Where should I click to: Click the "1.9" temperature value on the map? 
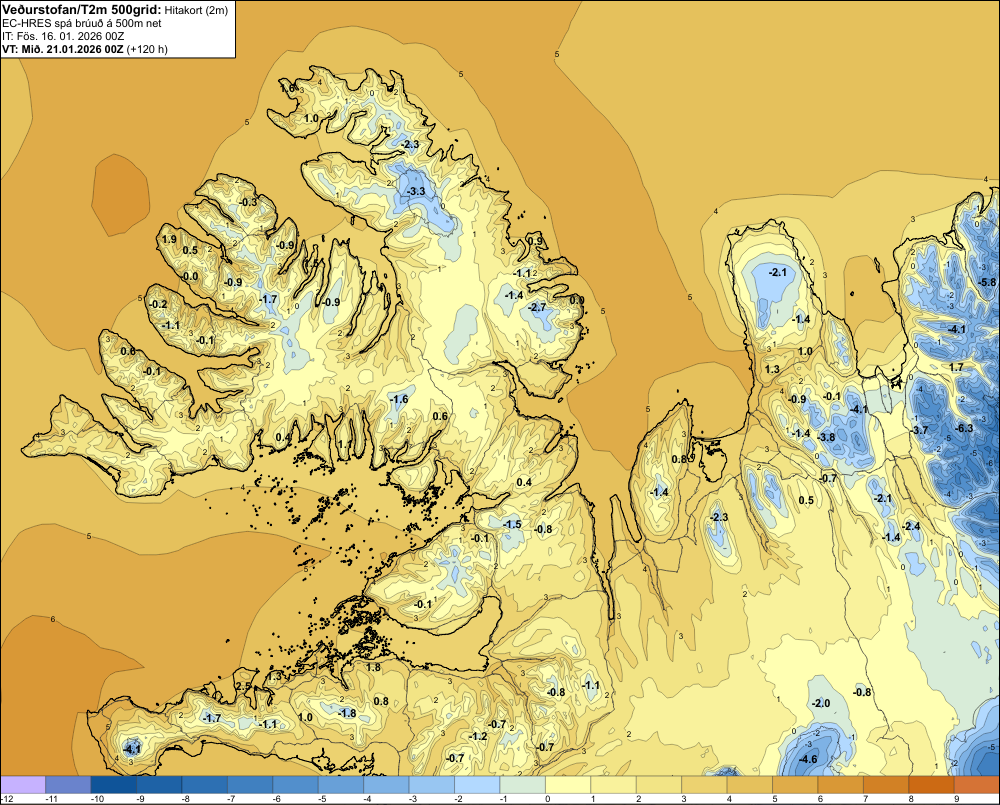(x=169, y=239)
